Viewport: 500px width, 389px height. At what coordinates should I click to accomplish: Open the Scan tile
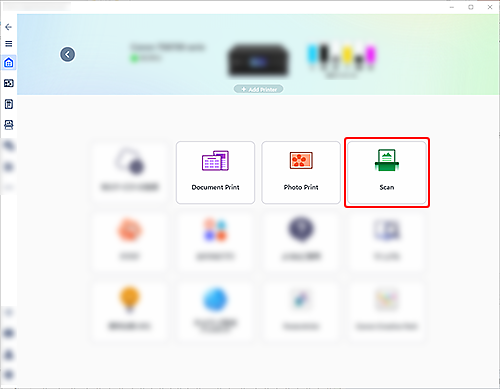(x=387, y=172)
